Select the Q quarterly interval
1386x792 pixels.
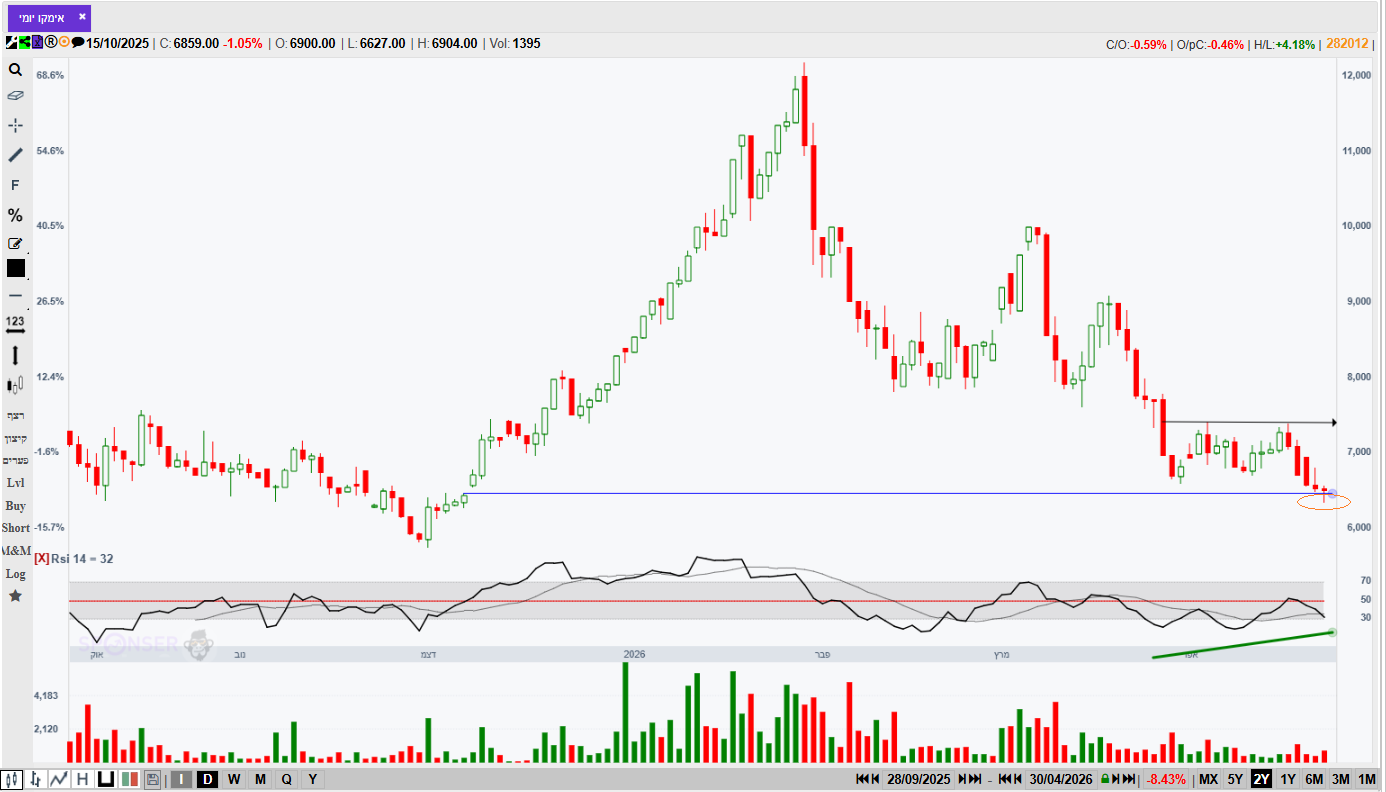pyautogui.click(x=286, y=779)
